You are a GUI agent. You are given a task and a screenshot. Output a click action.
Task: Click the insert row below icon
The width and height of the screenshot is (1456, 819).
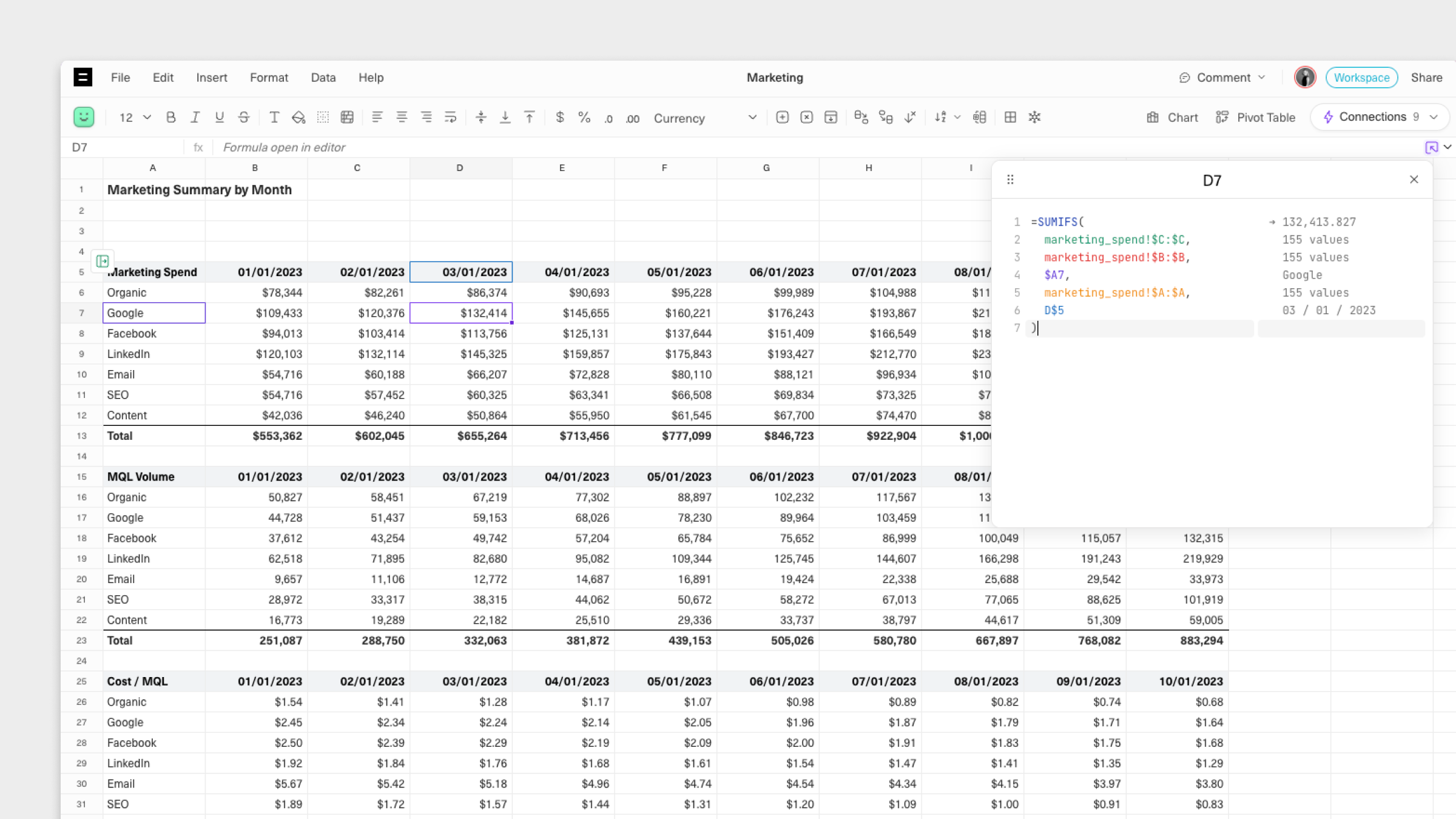click(831, 117)
